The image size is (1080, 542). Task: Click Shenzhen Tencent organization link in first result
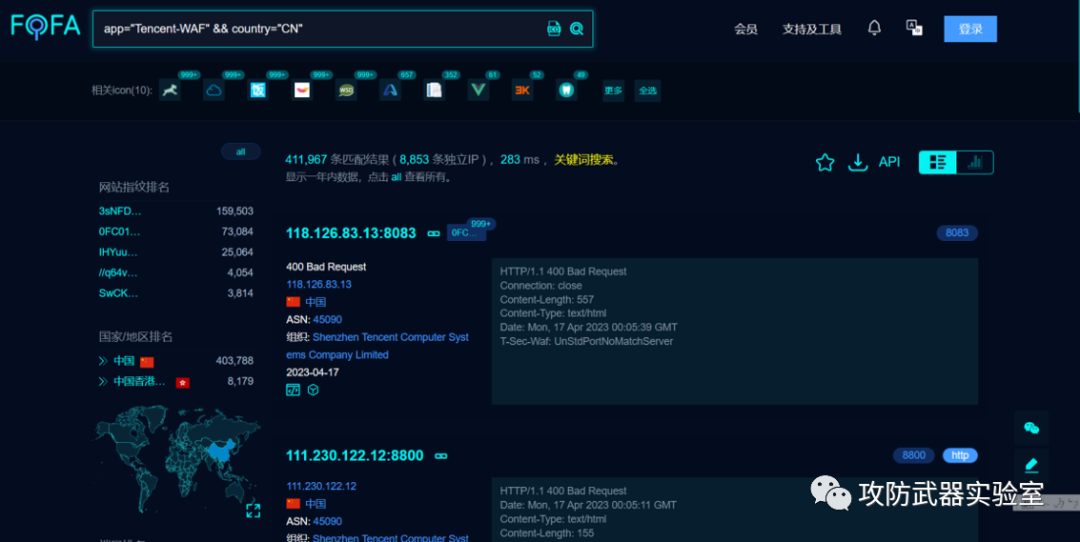pyautogui.click(x=377, y=346)
